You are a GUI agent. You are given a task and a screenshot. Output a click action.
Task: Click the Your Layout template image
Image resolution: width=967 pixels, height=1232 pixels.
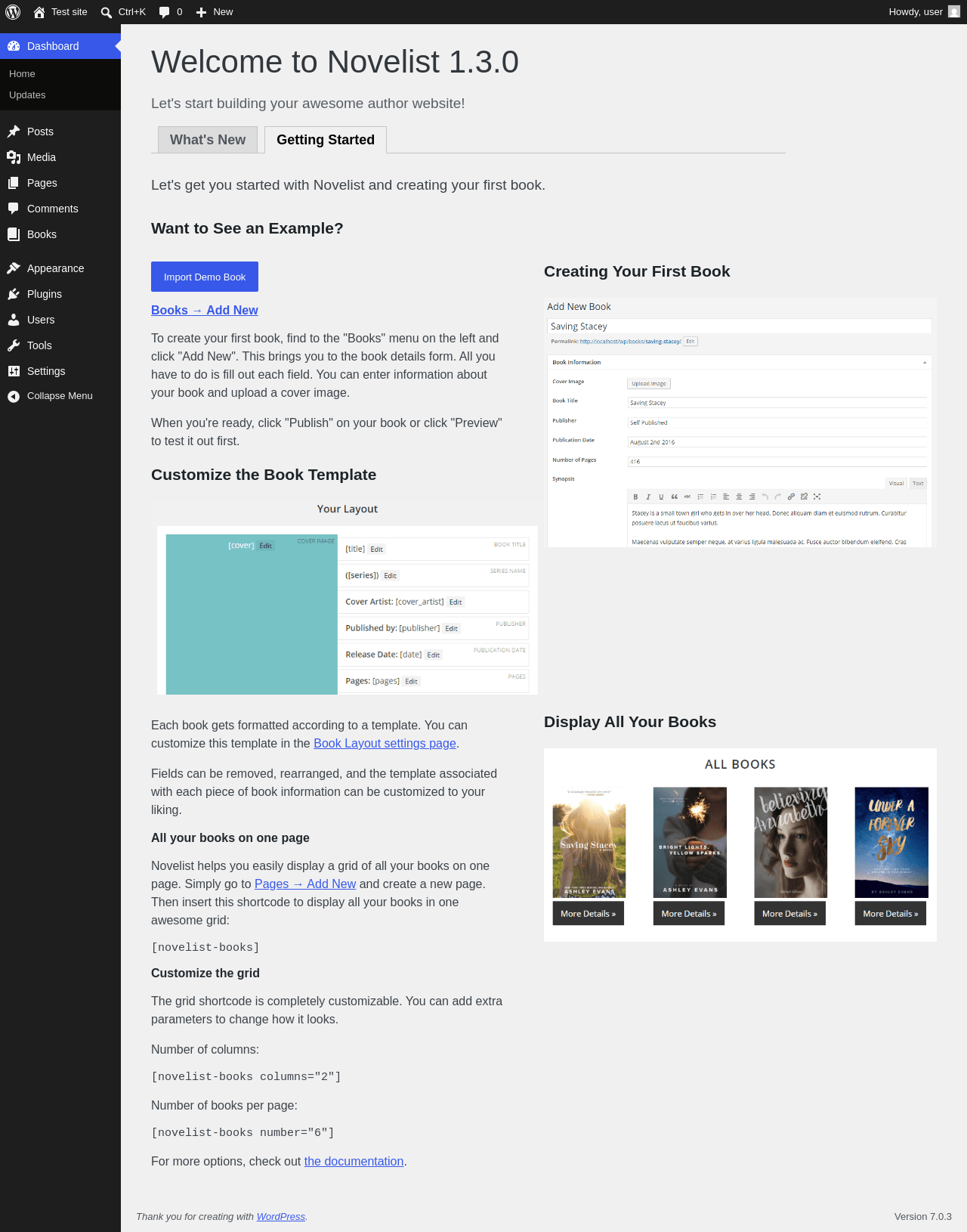click(x=348, y=596)
